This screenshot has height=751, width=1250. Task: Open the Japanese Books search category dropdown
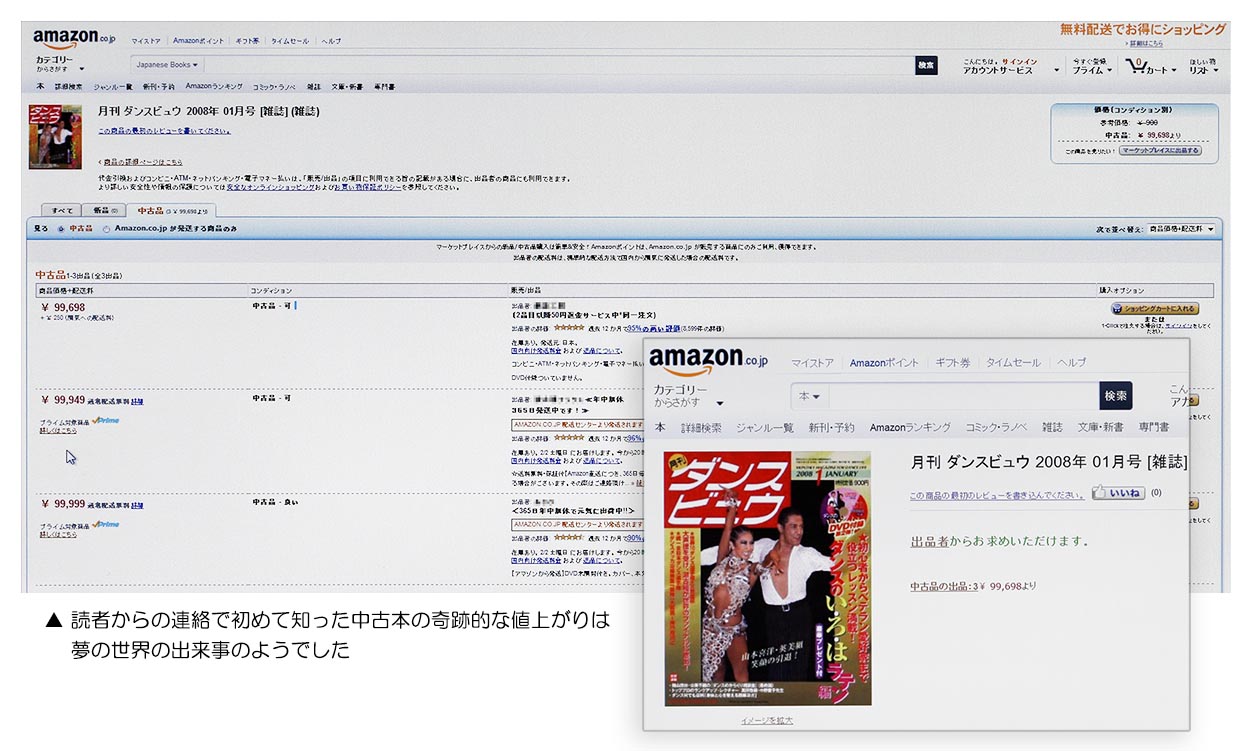tap(167, 65)
